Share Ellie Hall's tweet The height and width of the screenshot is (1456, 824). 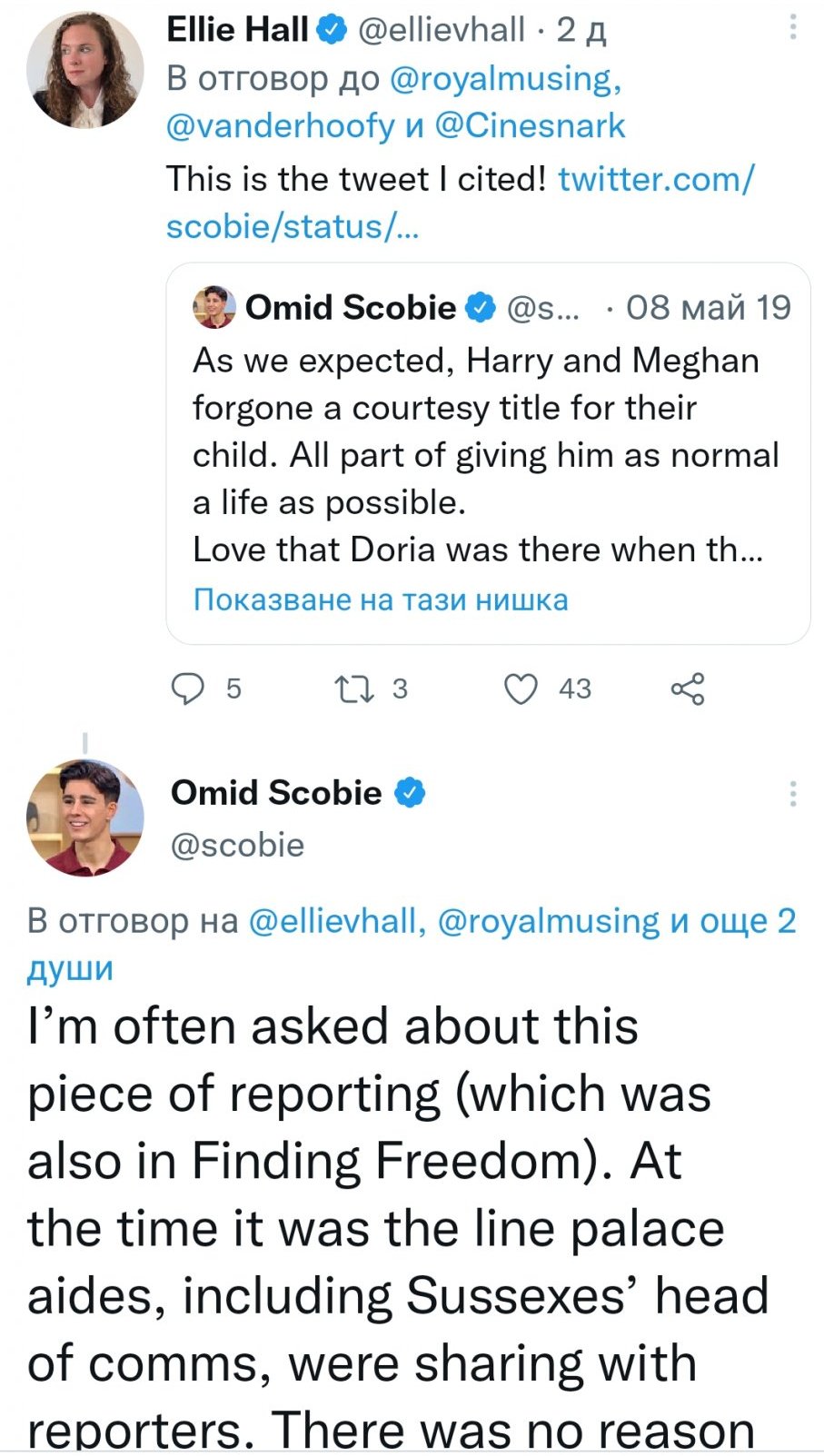pos(688,689)
